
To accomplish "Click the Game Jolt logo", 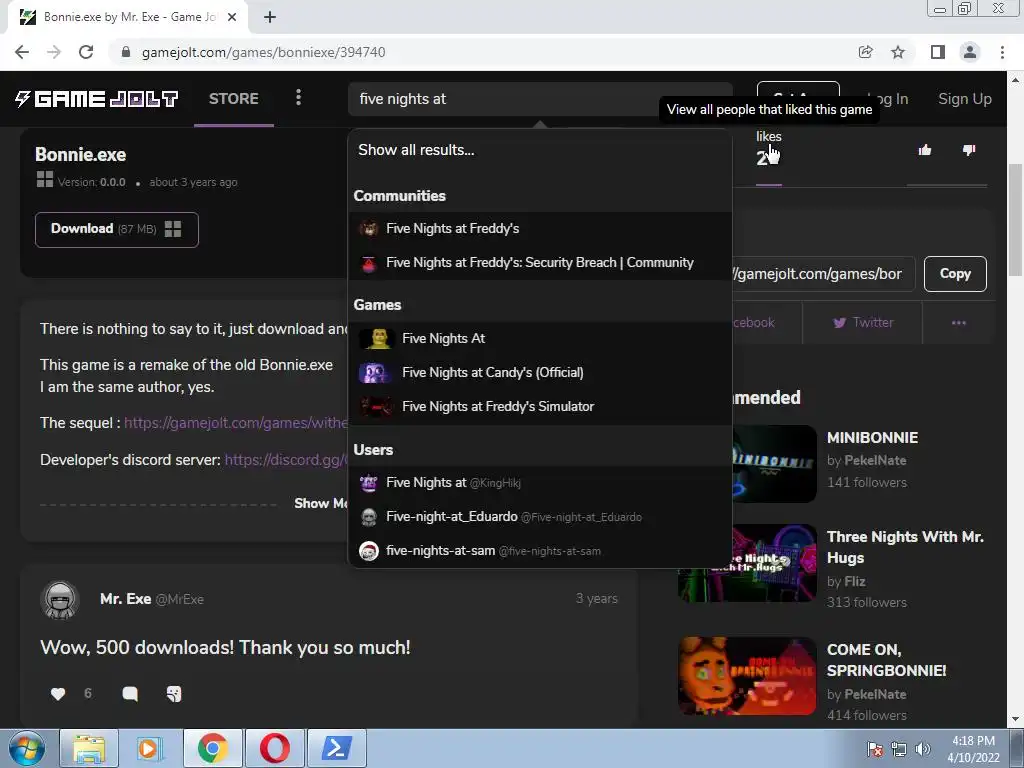I will tap(97, 99).
